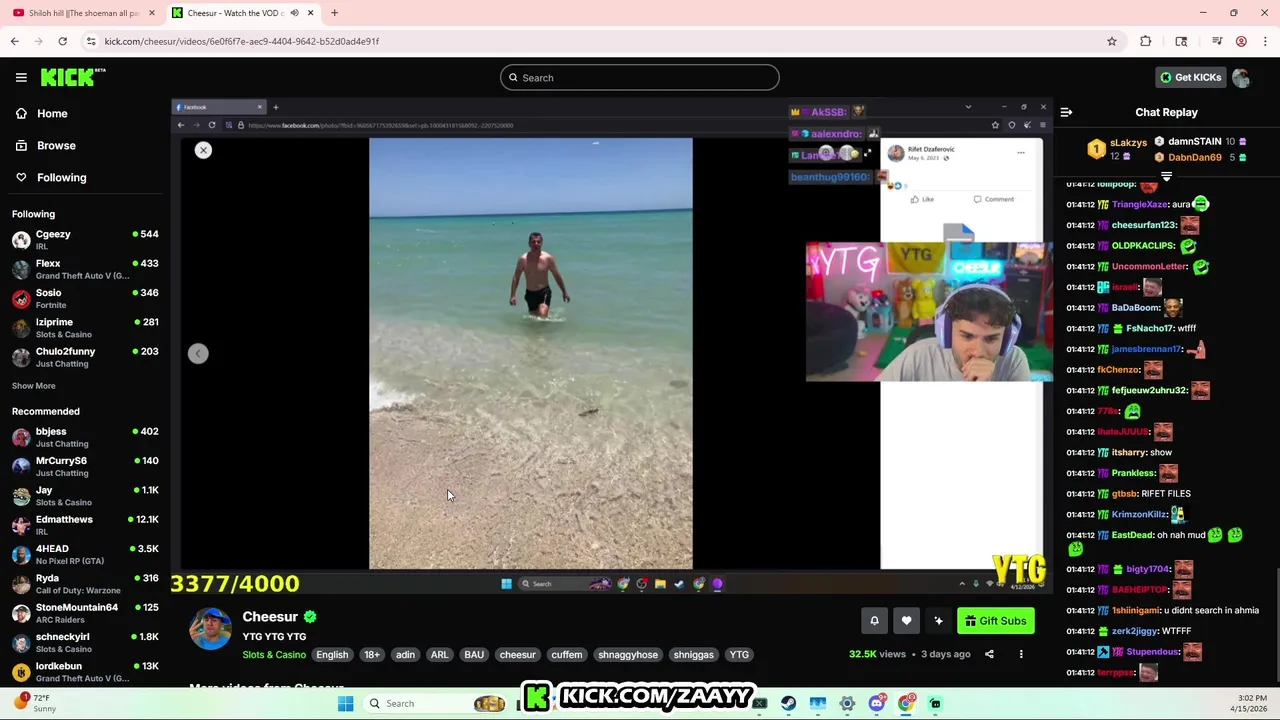The image size is (1280, 720).
Task: Select the adin tag
Action: [405, 655]
